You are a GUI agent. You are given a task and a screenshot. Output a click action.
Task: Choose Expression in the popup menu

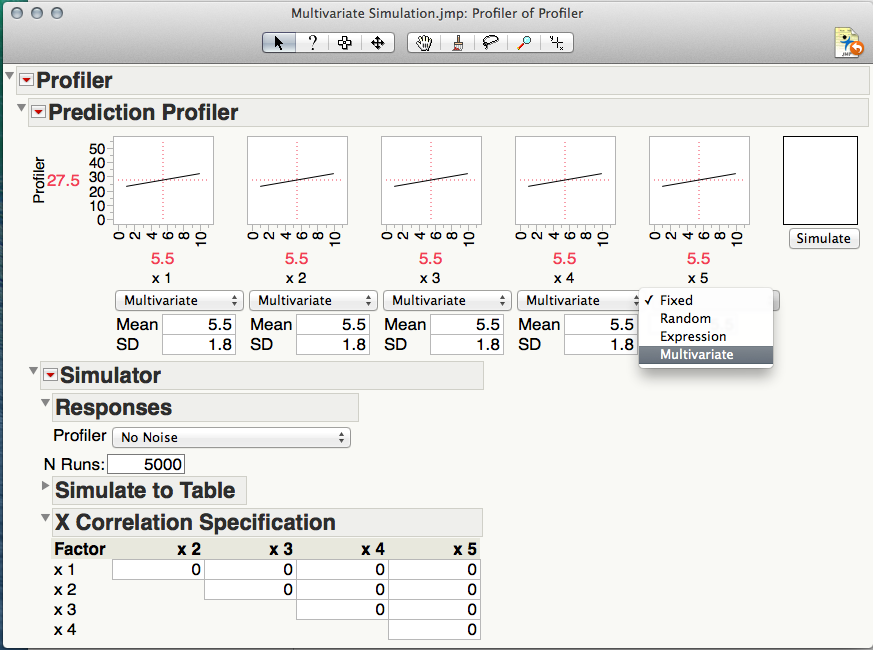click(692, 336)
